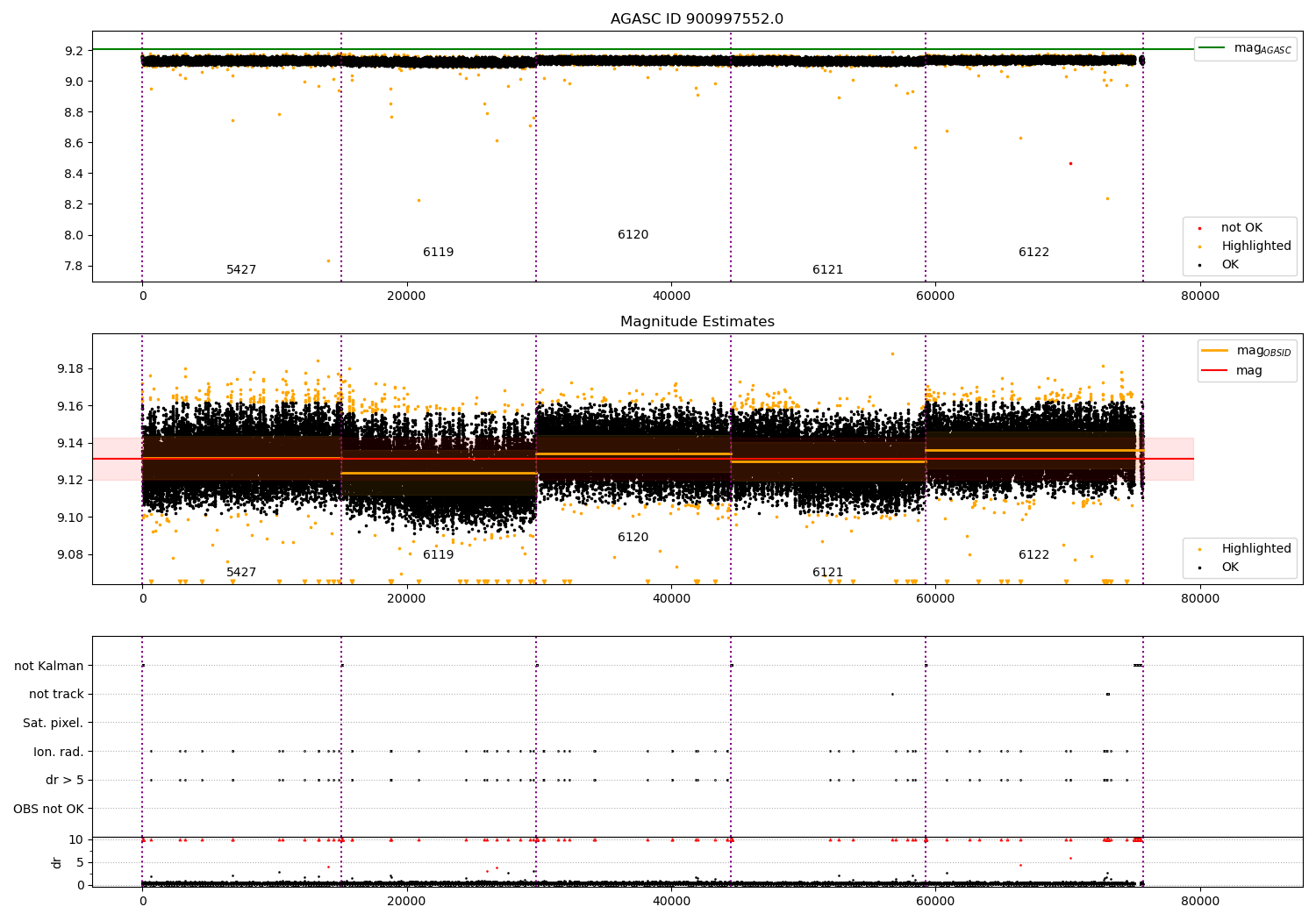Screen dimensions: 1316x921
Task: Click the 80000 x-tick under Magnitude Estimates plot
Action: click(1199, 599)
